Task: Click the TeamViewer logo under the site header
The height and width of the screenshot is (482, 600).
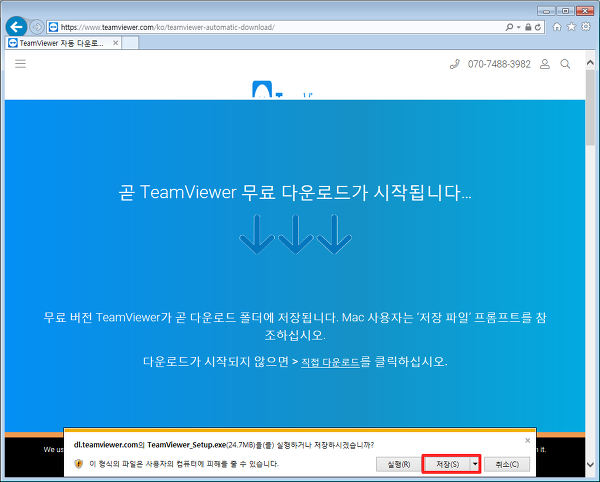Action: click(x=282, y=90)
